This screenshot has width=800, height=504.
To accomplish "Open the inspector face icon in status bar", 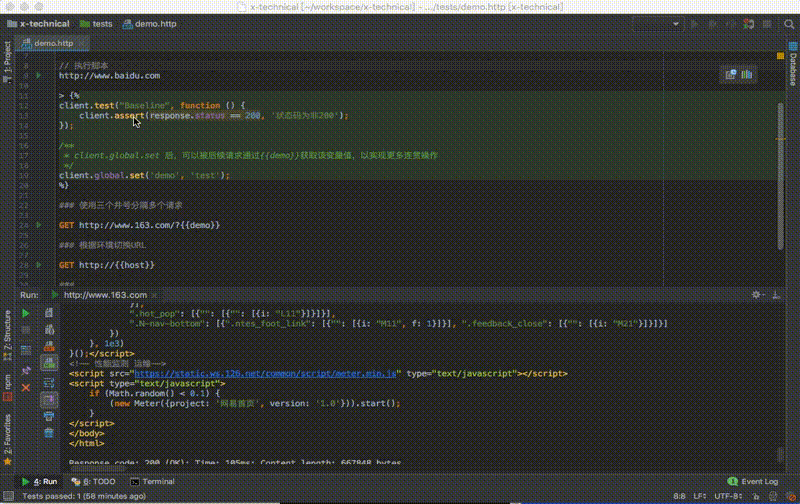I will point(773,496).
